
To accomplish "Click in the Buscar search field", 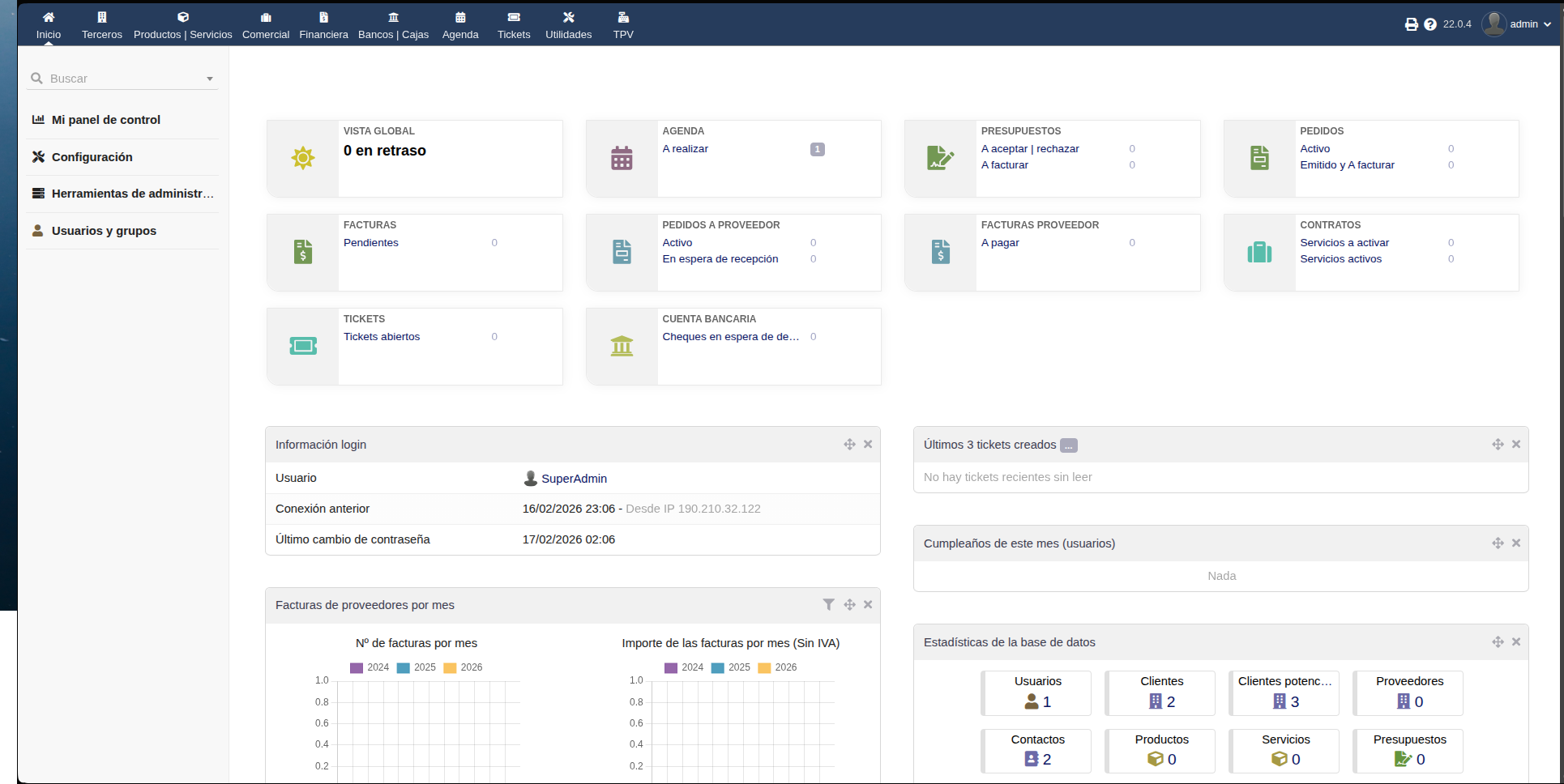I will tap(122, 79).
